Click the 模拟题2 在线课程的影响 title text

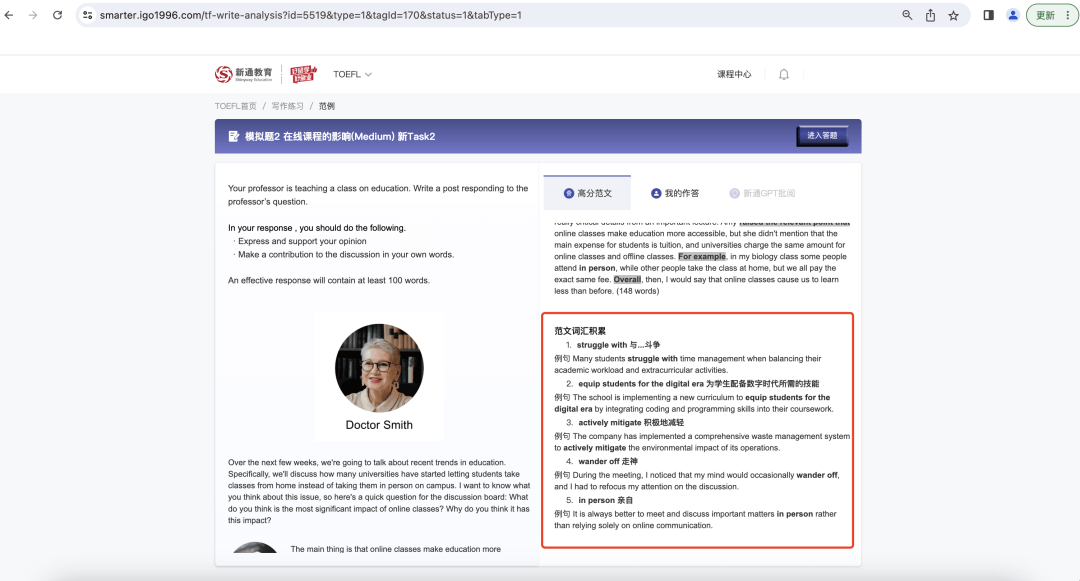point(340,136)
